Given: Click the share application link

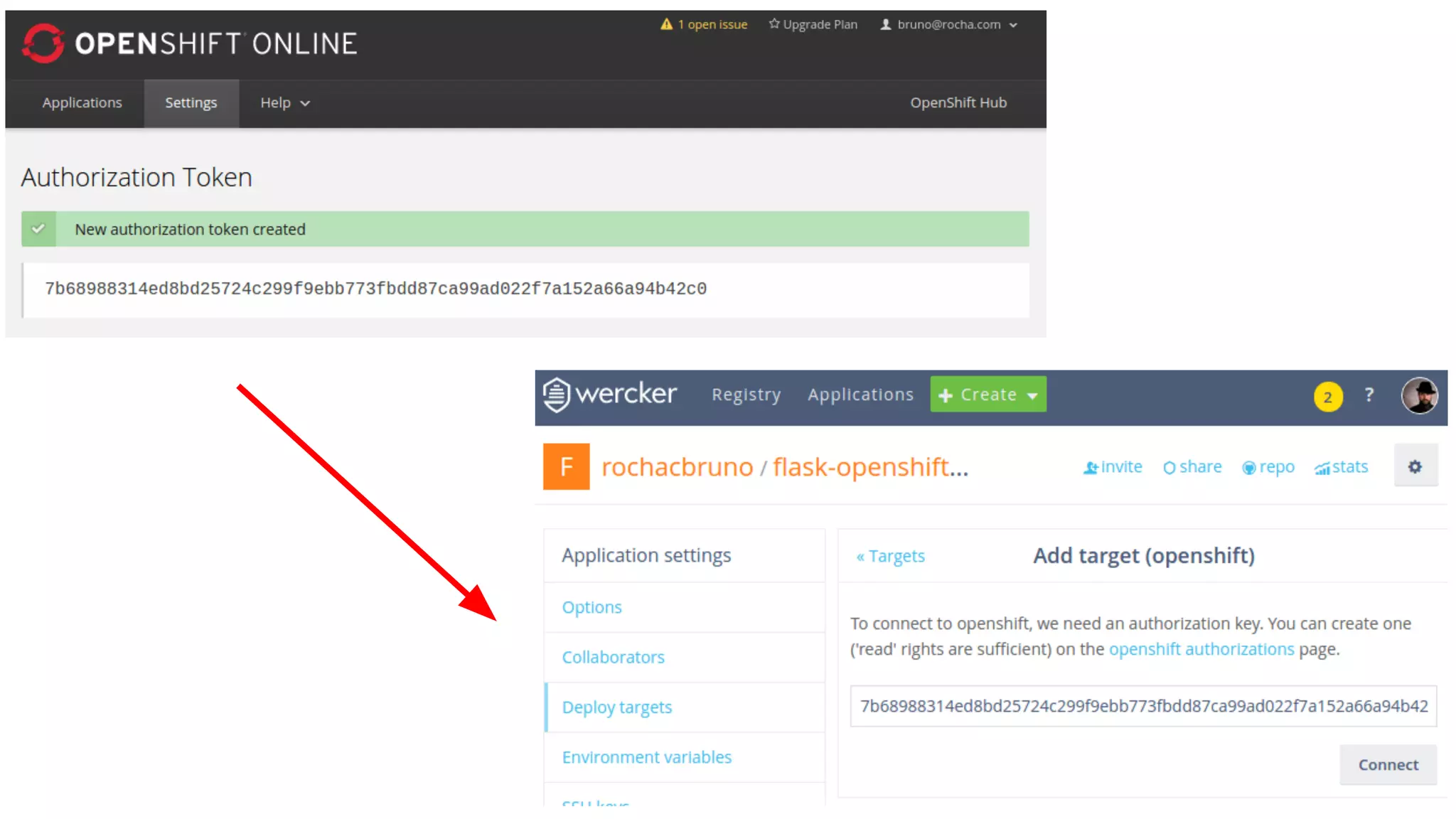Looking at the screenshot, I should tap(1192, 467).
